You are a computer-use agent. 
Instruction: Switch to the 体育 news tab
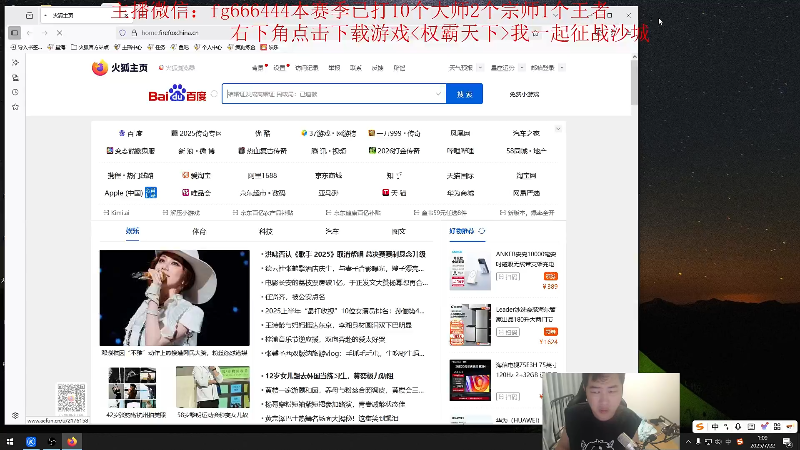199,231
